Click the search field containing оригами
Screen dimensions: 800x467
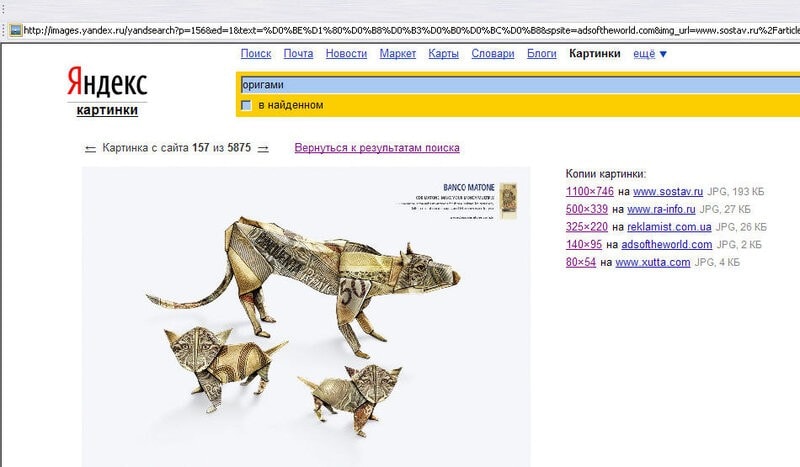tap(519, 85)
